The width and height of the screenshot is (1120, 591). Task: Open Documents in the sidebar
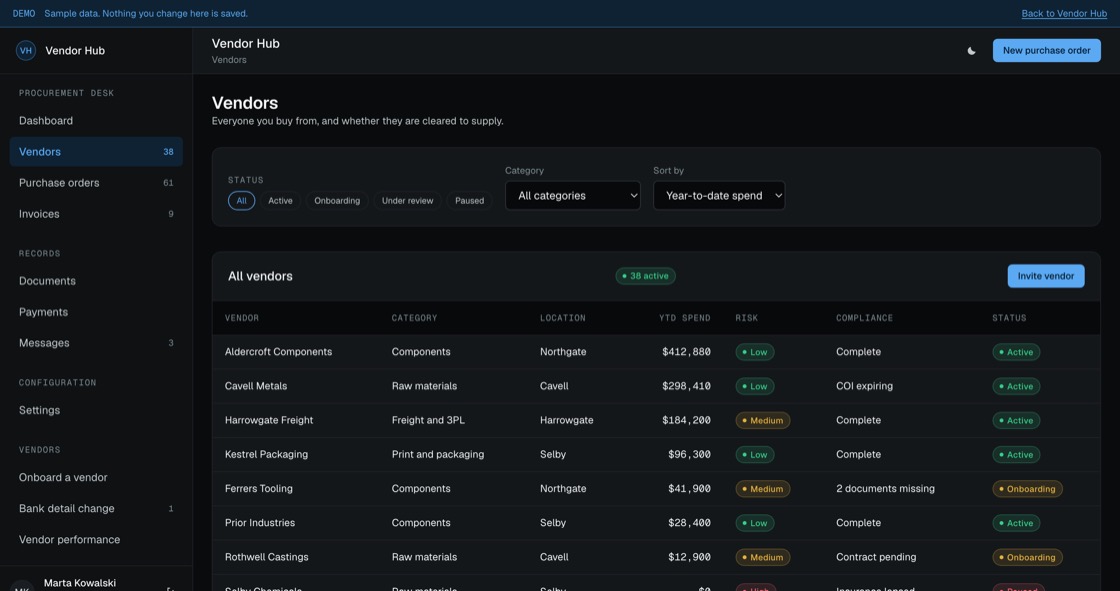(96, 281)
